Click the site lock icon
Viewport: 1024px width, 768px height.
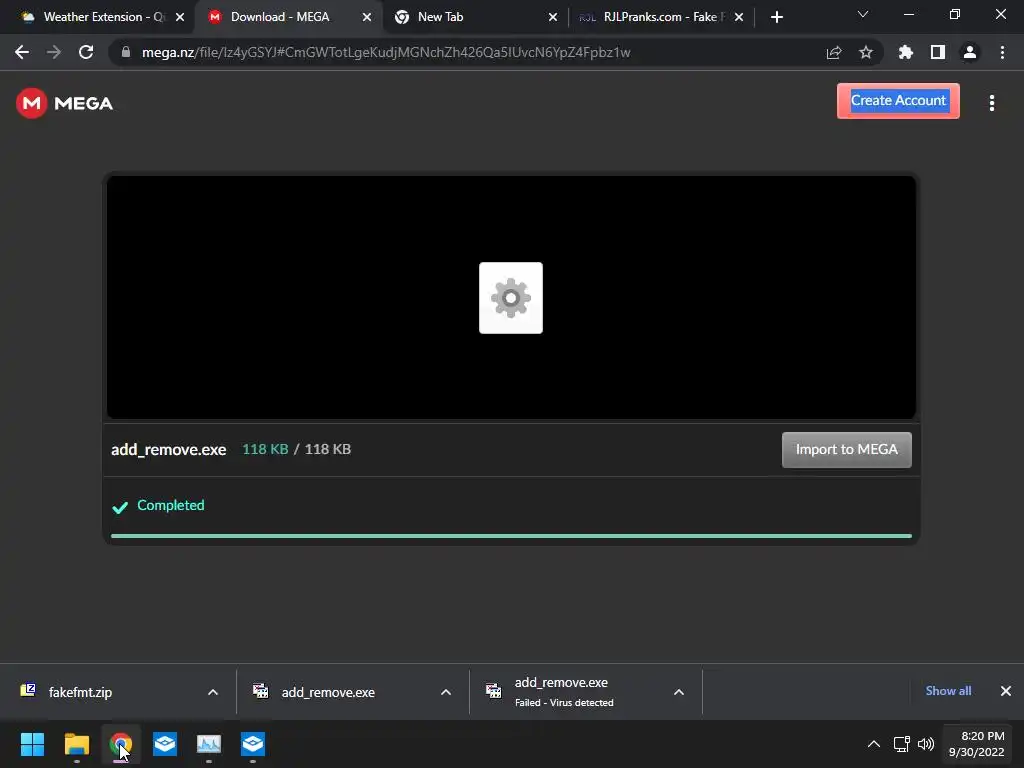(125, 52)
